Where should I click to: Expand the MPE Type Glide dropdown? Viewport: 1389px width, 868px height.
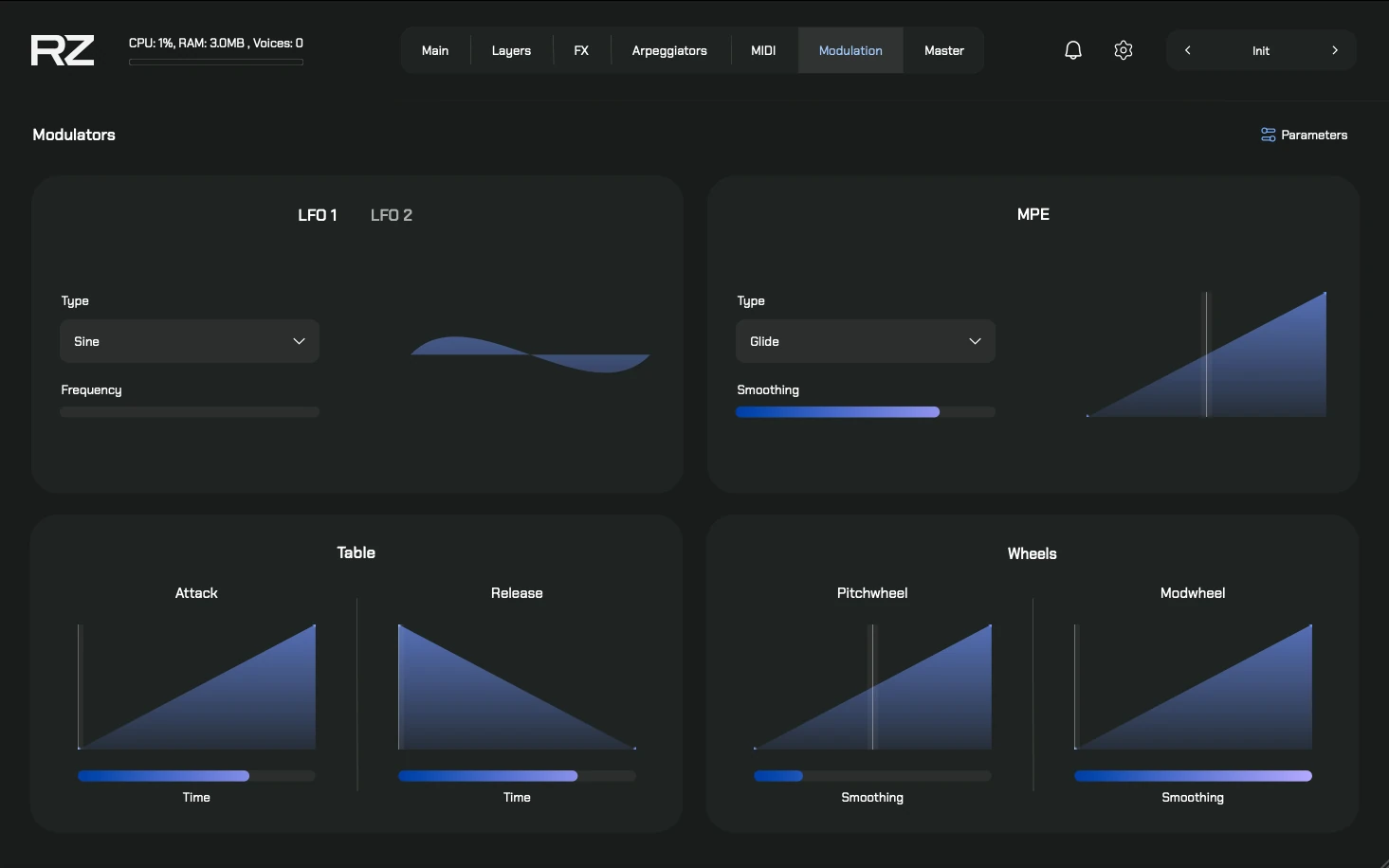(865, 341)
